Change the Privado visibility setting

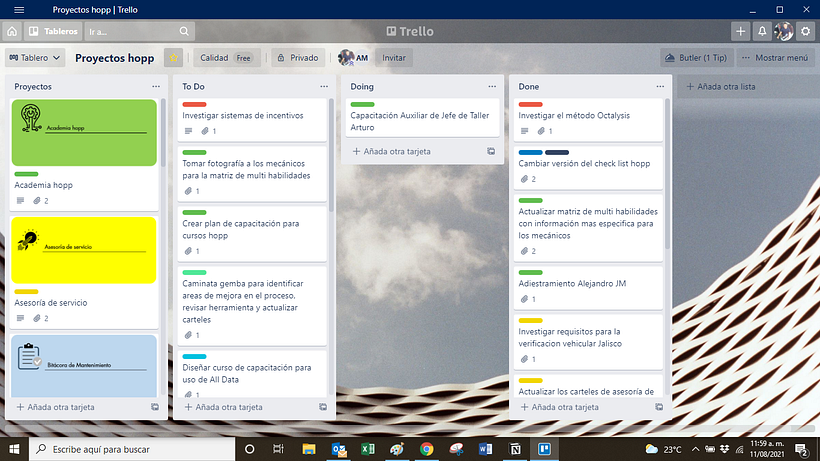click(x=298, y=58)
